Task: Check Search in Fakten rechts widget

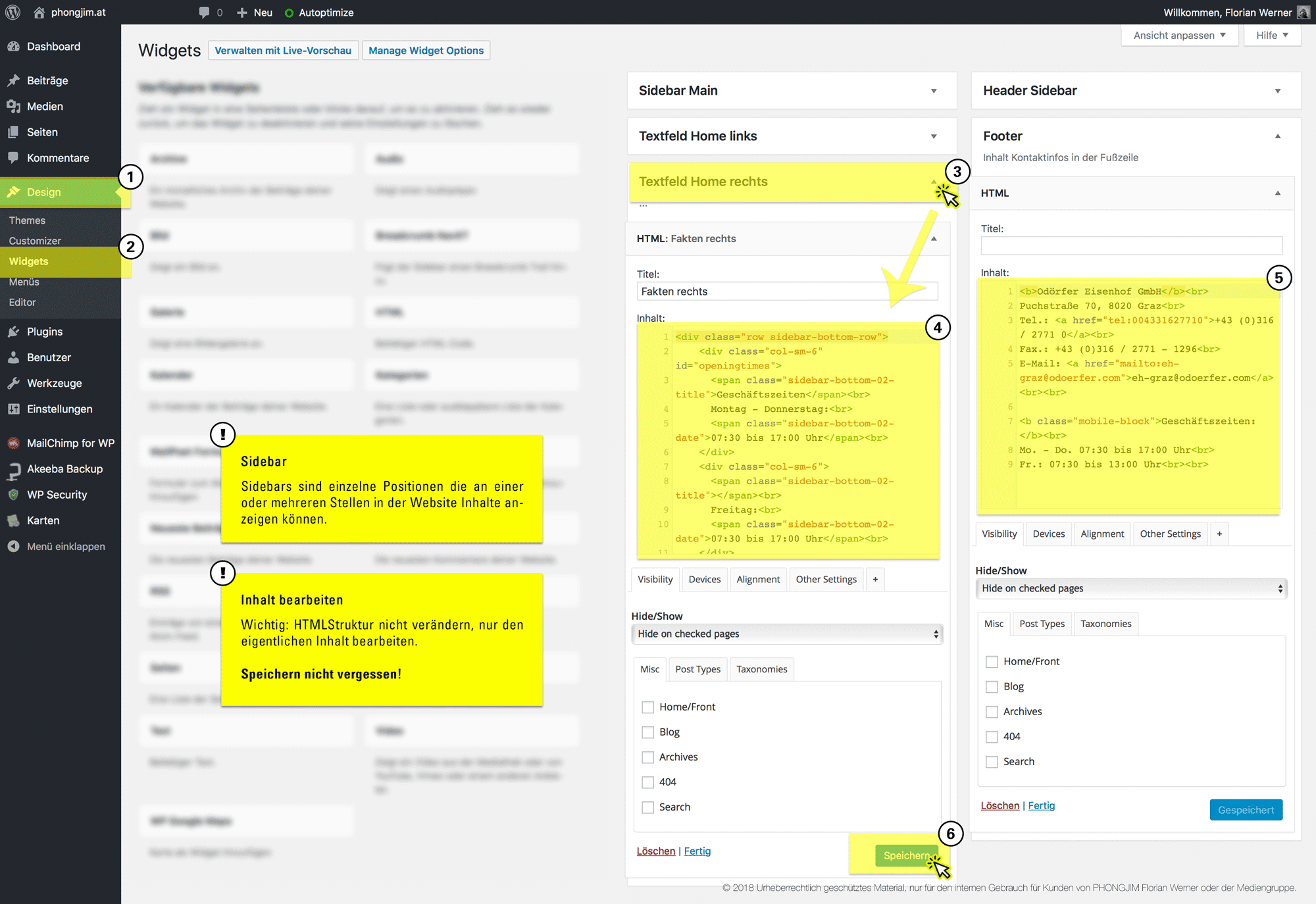Action: [x=648, y=807]
